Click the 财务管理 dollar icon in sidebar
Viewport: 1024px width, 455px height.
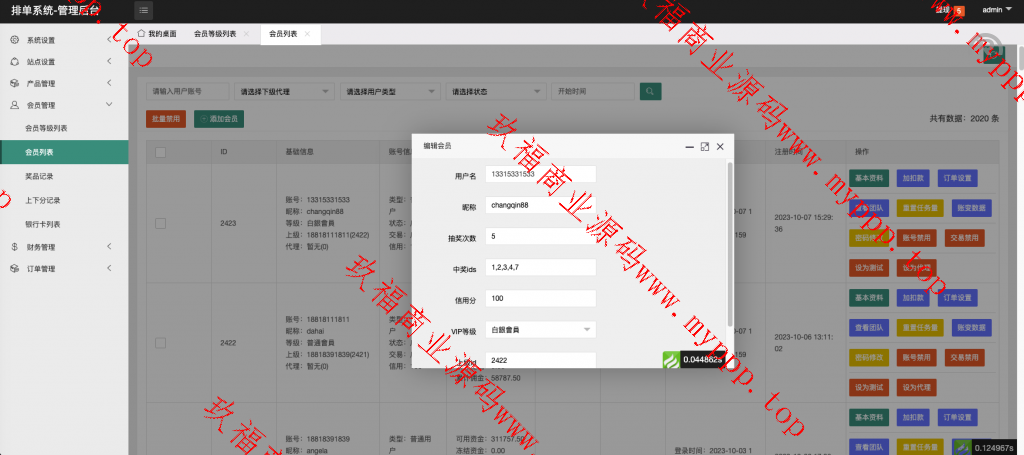(x=14, y=247)
